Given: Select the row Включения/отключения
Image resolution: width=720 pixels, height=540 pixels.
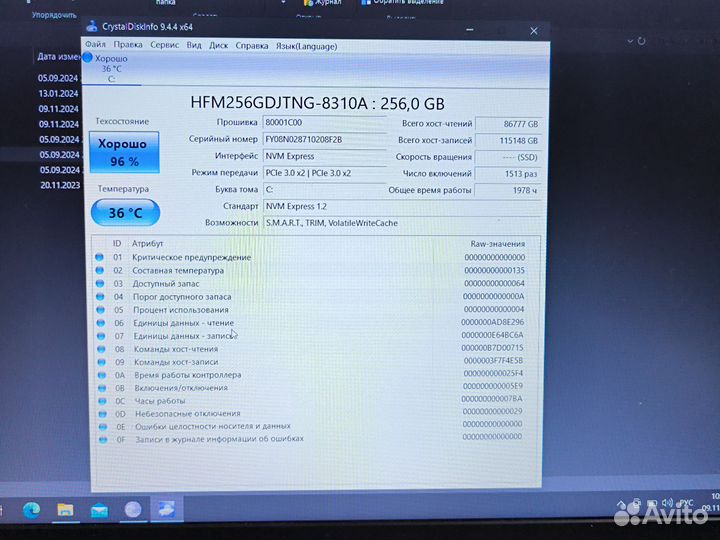Looking at the screenshot, I should tap(310, 388).
